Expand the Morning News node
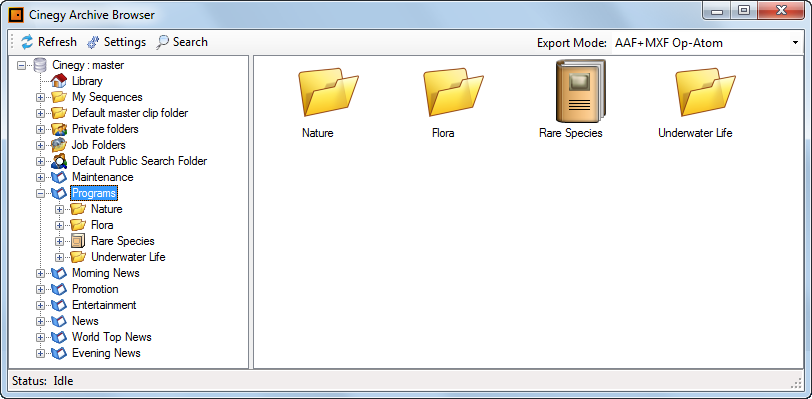The image size is (812, 399). (x=40, y=274)
